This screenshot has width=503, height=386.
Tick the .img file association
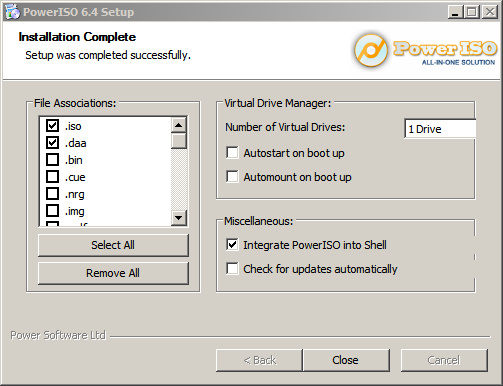[52, 211]
